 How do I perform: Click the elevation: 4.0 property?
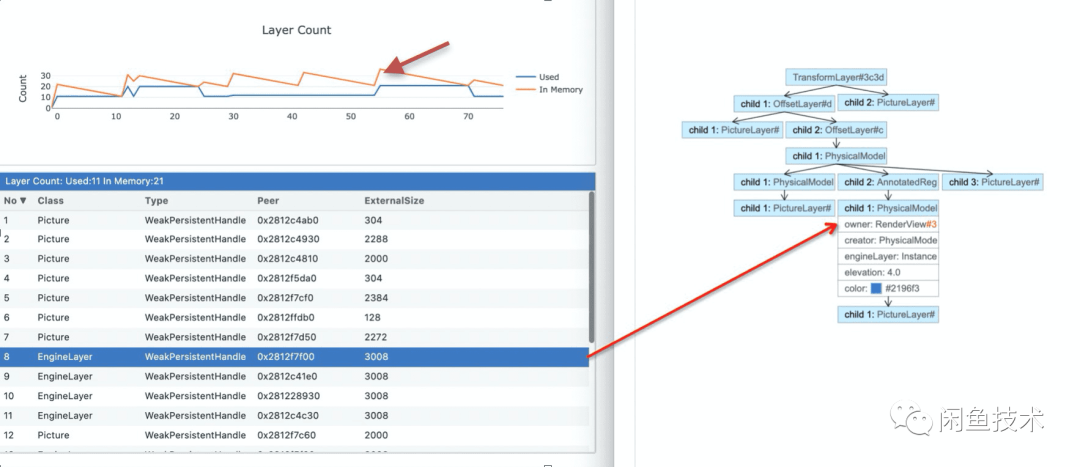pyautogui.click(x=889, y=273)
